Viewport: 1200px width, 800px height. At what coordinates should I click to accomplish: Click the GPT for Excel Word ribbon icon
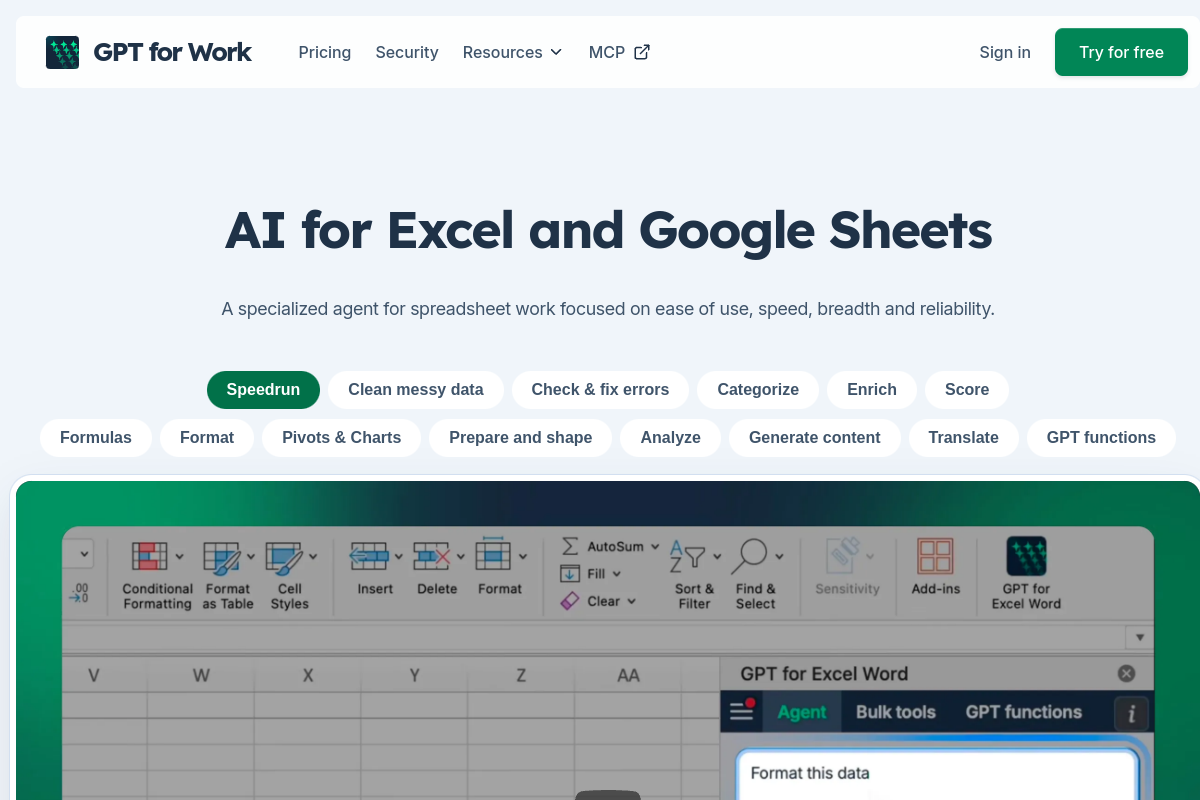click(1026, 556)
